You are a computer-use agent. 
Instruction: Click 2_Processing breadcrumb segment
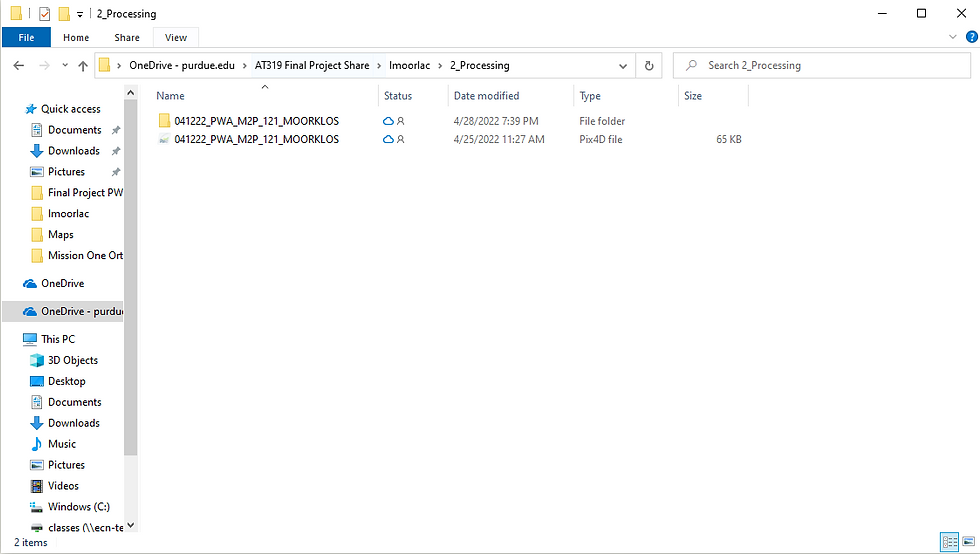coord(479,66)
